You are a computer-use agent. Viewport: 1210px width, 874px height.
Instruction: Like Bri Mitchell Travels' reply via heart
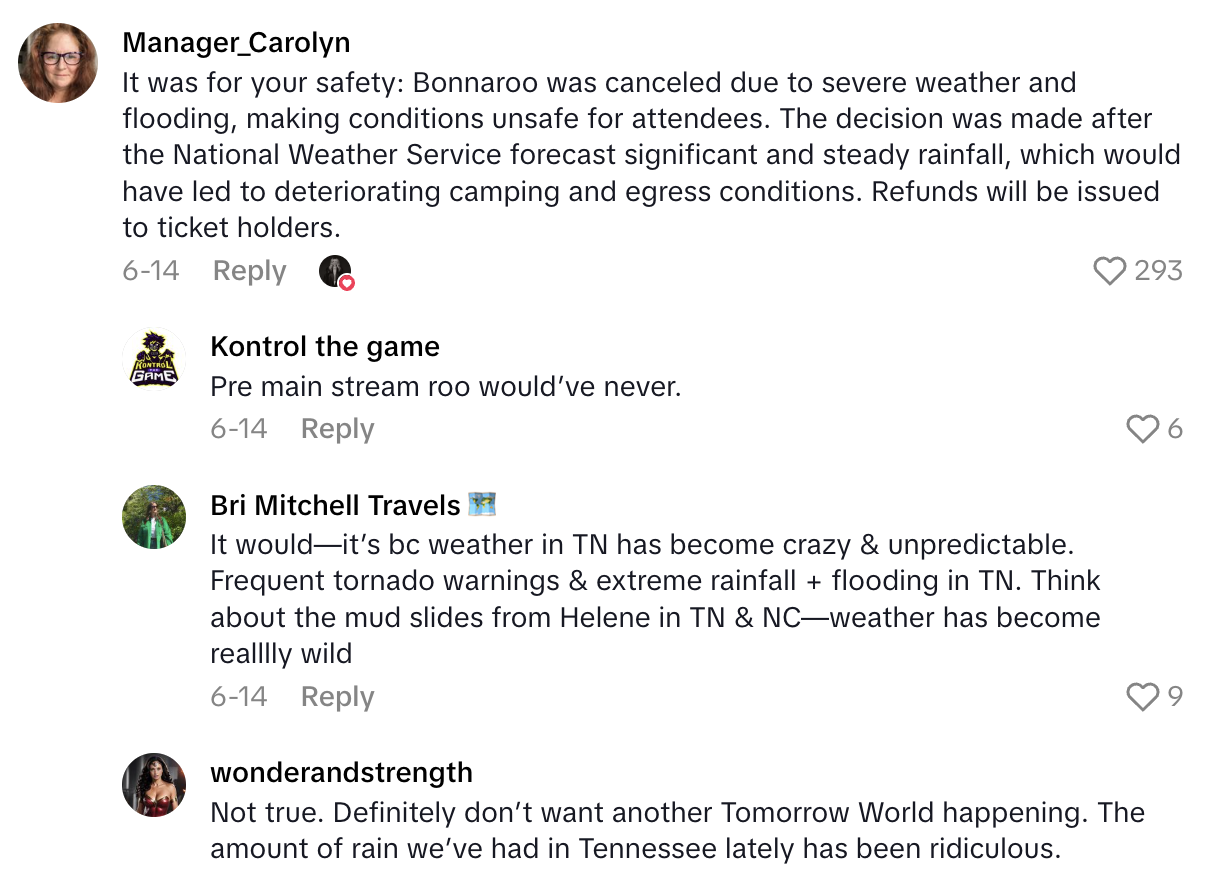coord(1142,697)
